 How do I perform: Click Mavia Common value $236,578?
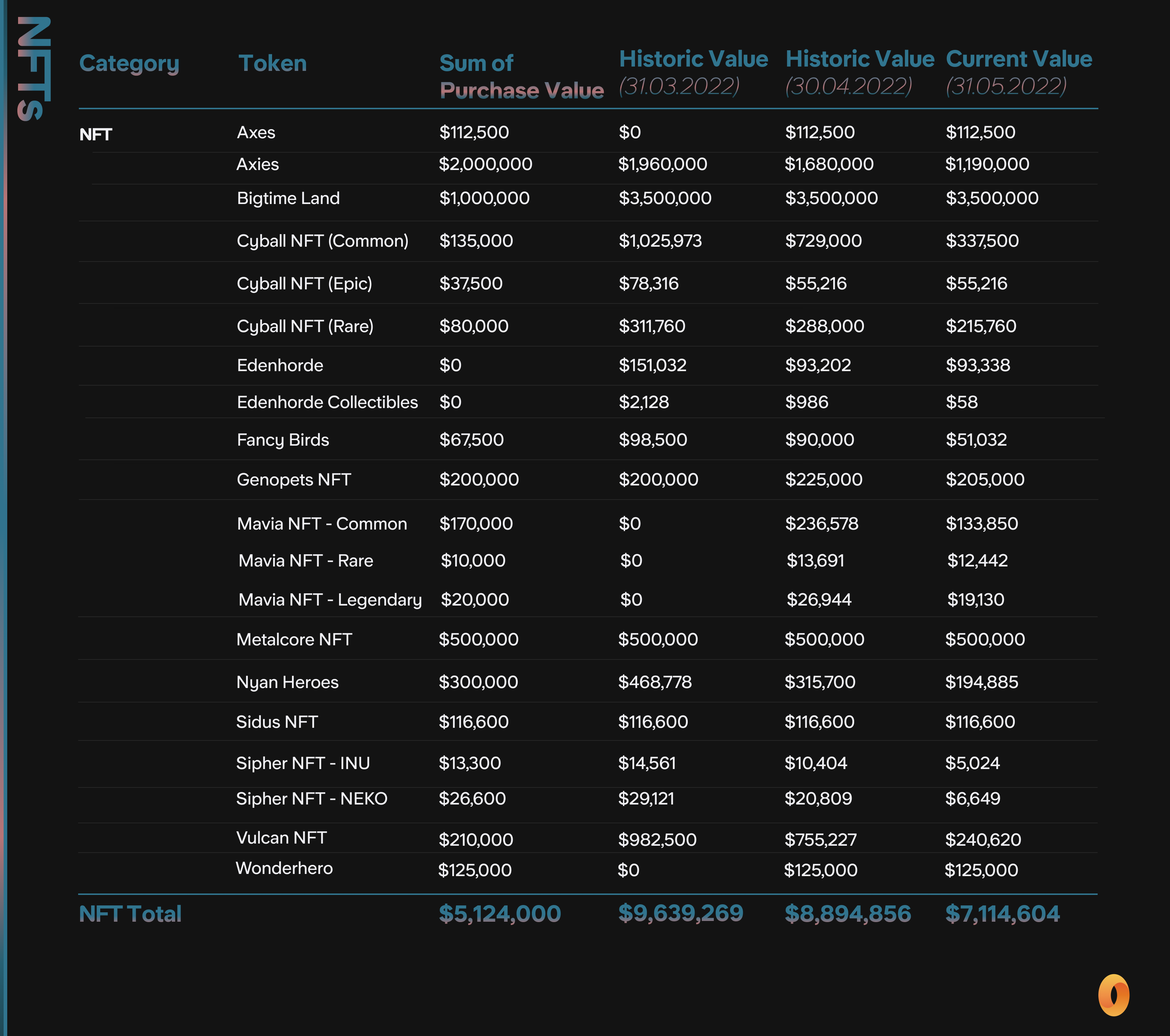tap(821, 524)
